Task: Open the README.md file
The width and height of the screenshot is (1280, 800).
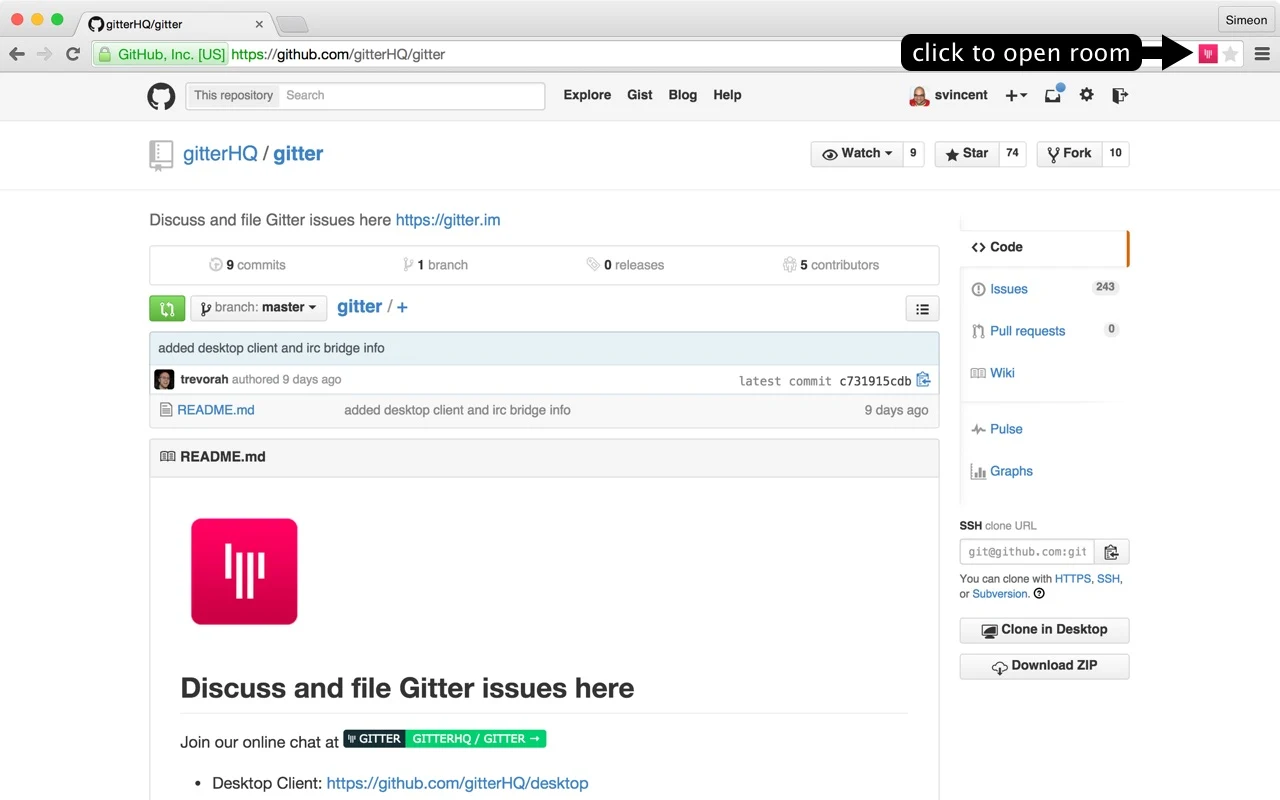Action: coord(216,410)
